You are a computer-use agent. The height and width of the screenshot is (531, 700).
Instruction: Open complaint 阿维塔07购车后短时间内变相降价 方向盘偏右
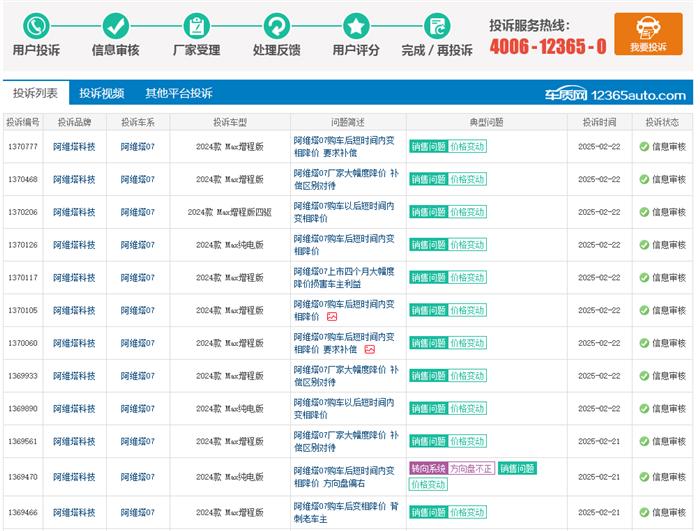[344, 477]
